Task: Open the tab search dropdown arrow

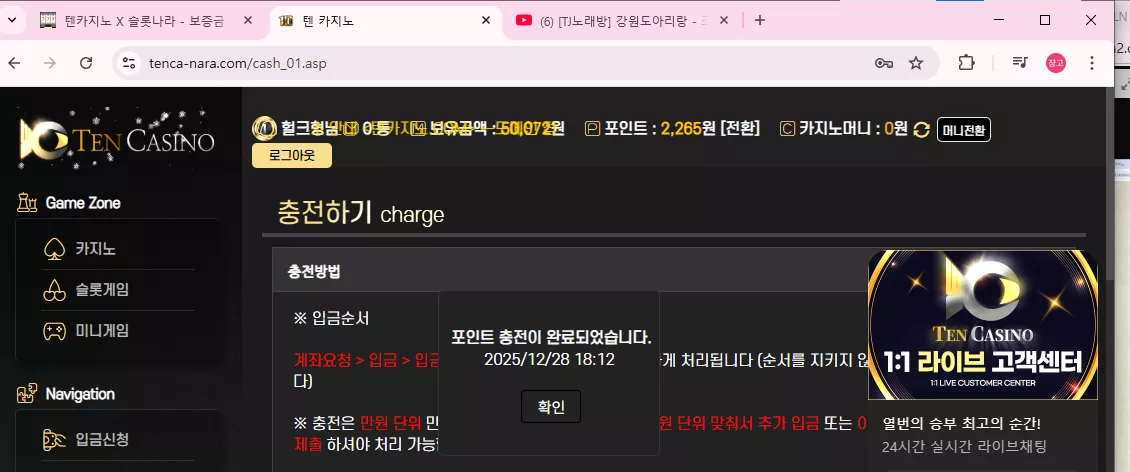Action: click(11, 20)
